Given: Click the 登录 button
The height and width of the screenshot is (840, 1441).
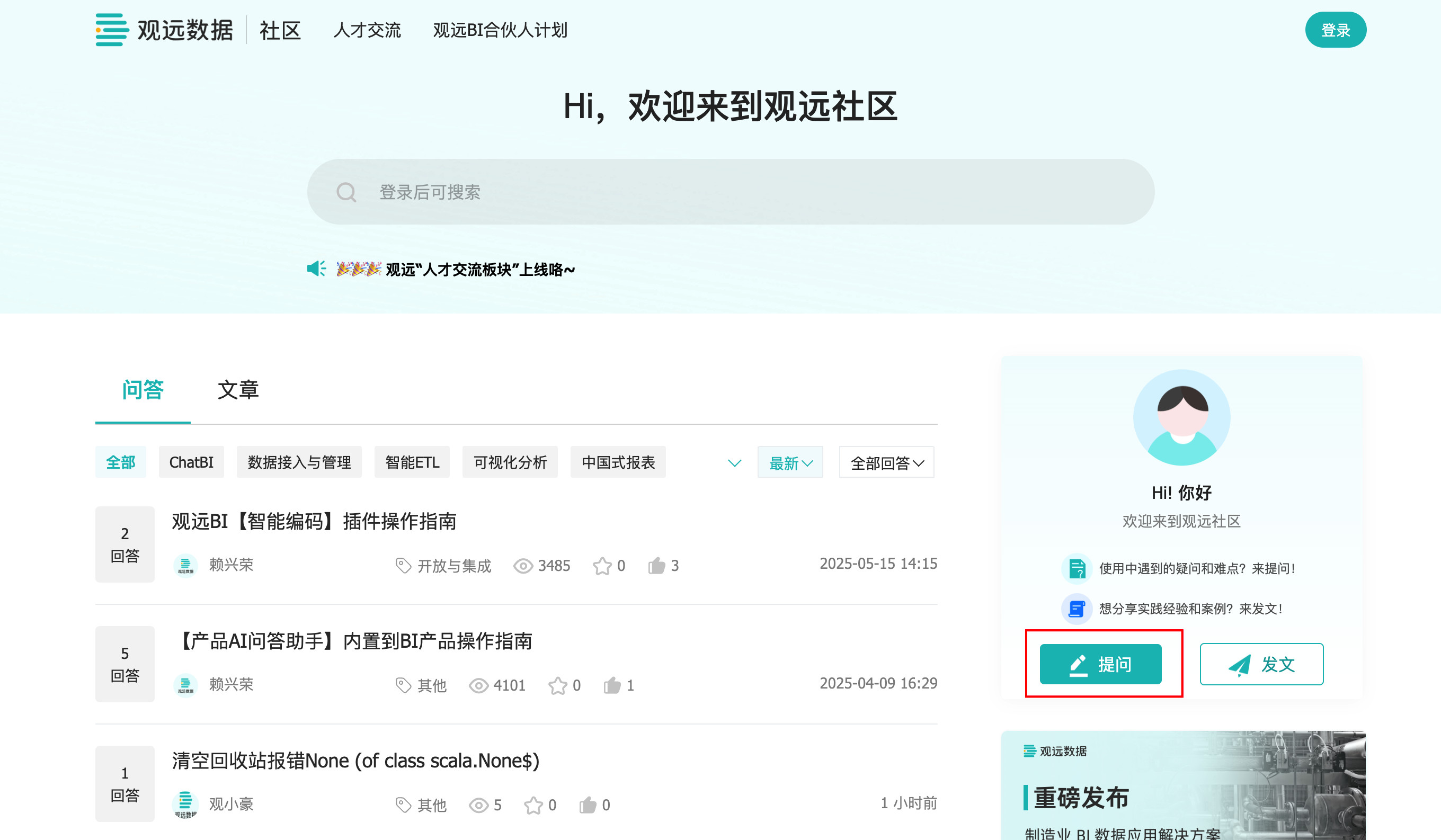Looking at the screenshot, I should coord(1335,30).
